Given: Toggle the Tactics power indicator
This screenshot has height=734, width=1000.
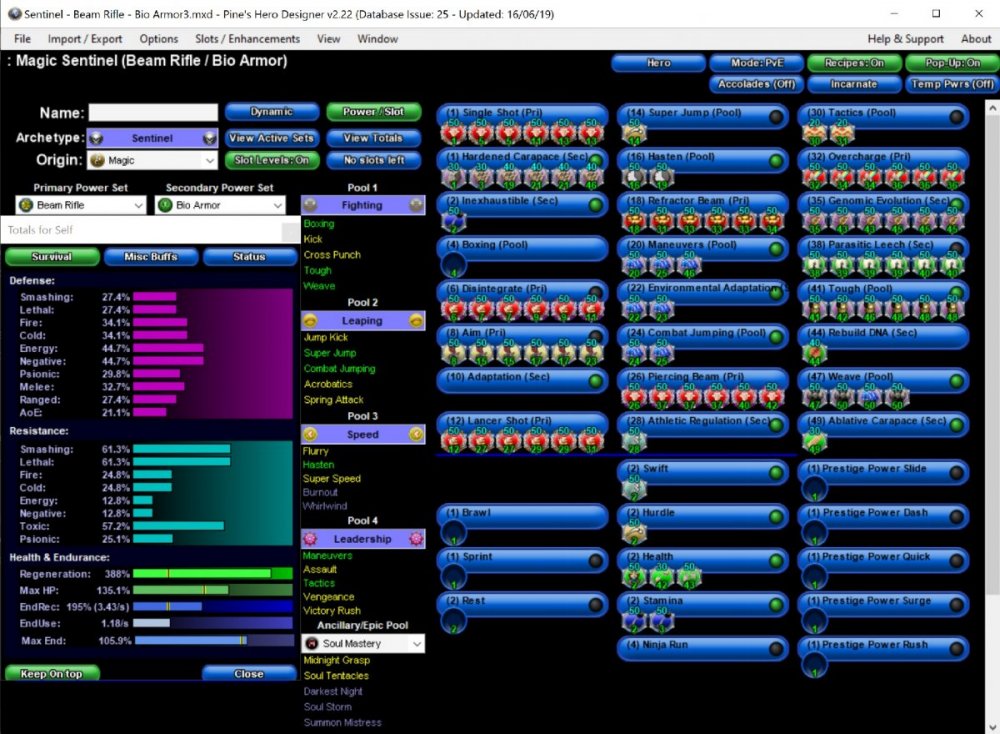Looking at the screenshot, I should [x=957, y=117].
